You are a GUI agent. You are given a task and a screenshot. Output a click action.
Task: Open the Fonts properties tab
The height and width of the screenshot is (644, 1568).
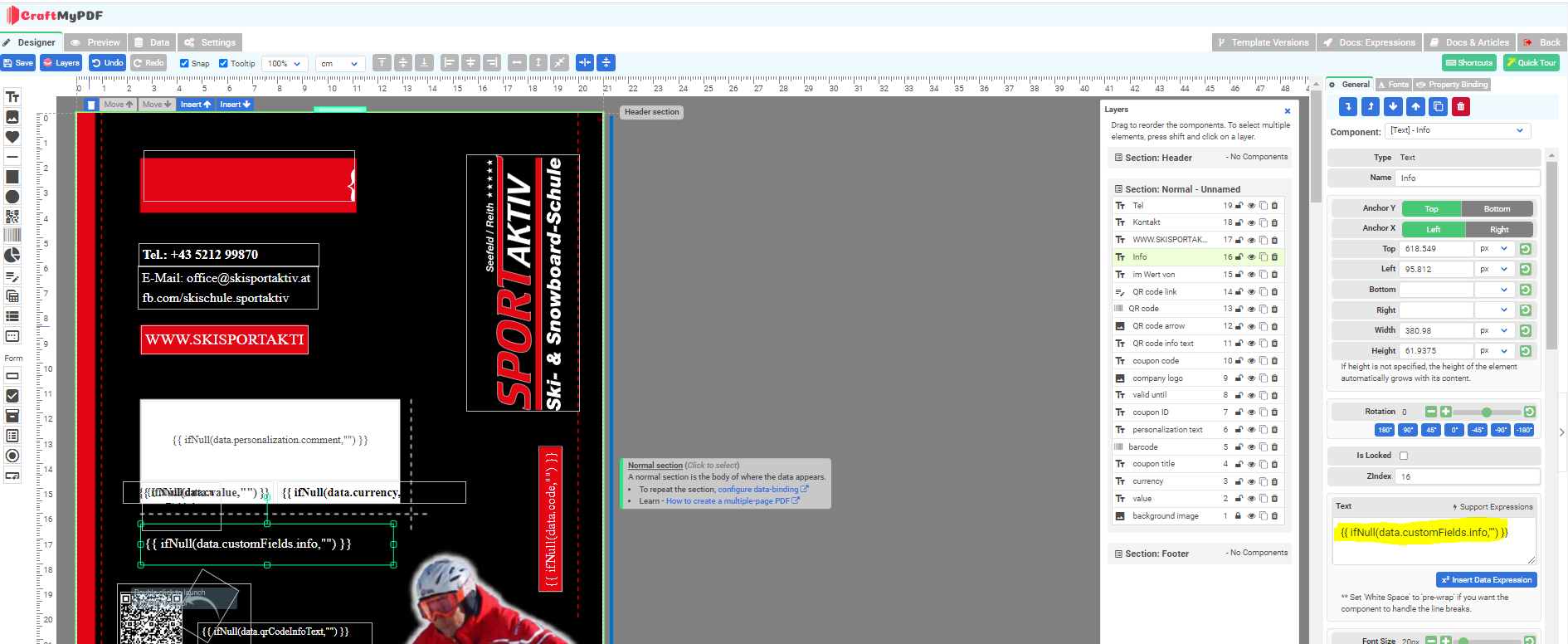click(1393, 85)
